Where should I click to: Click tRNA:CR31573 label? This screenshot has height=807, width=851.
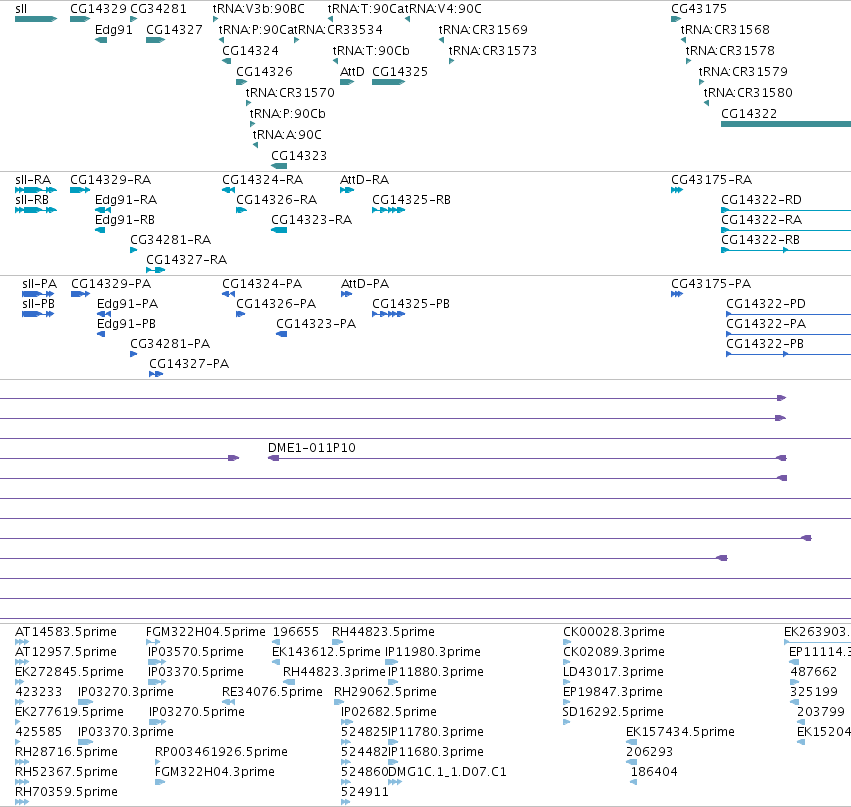tap(493, 50)
